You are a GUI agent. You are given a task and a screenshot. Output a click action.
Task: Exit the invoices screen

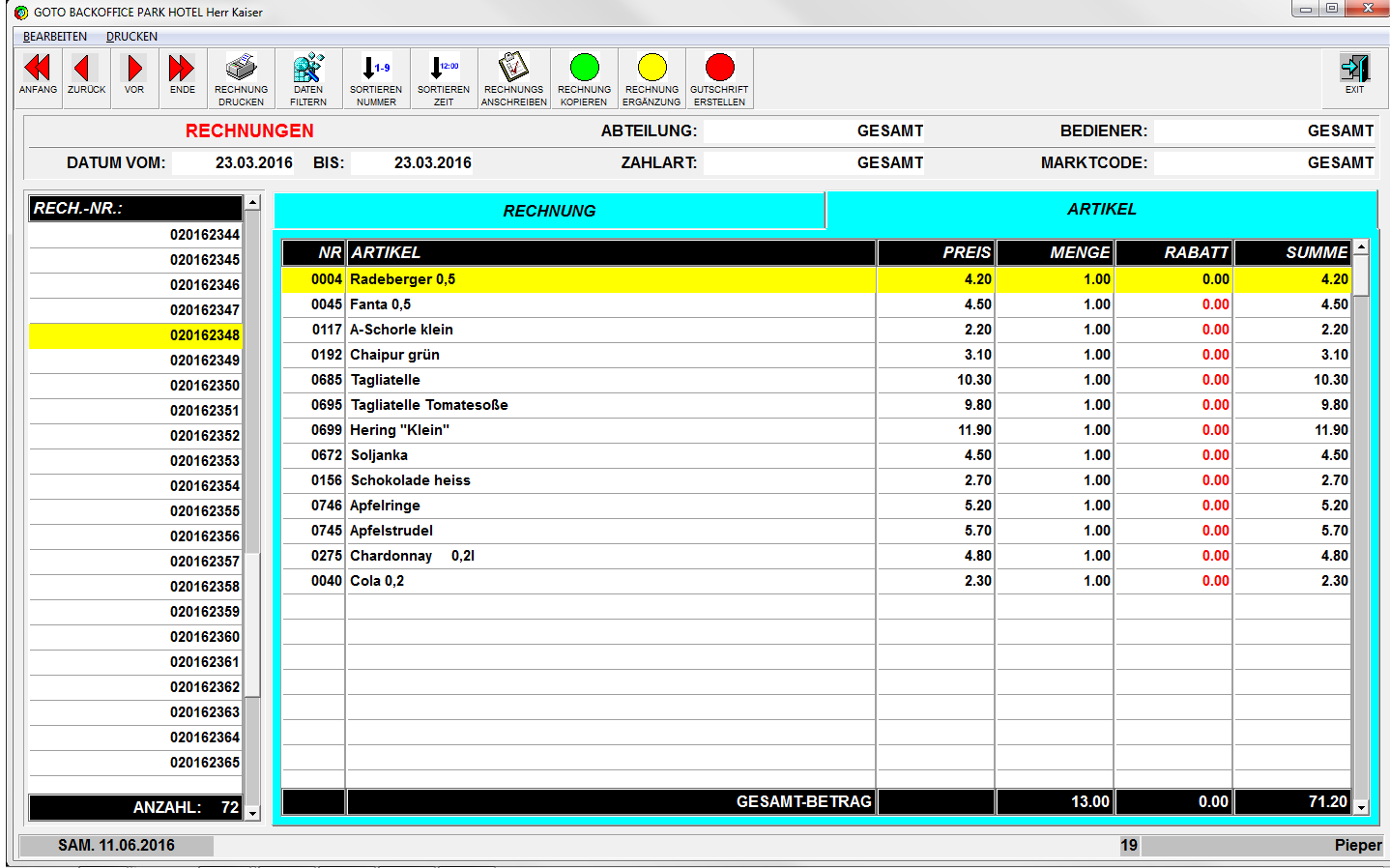pyautogui.click(x=1354, y=74)
